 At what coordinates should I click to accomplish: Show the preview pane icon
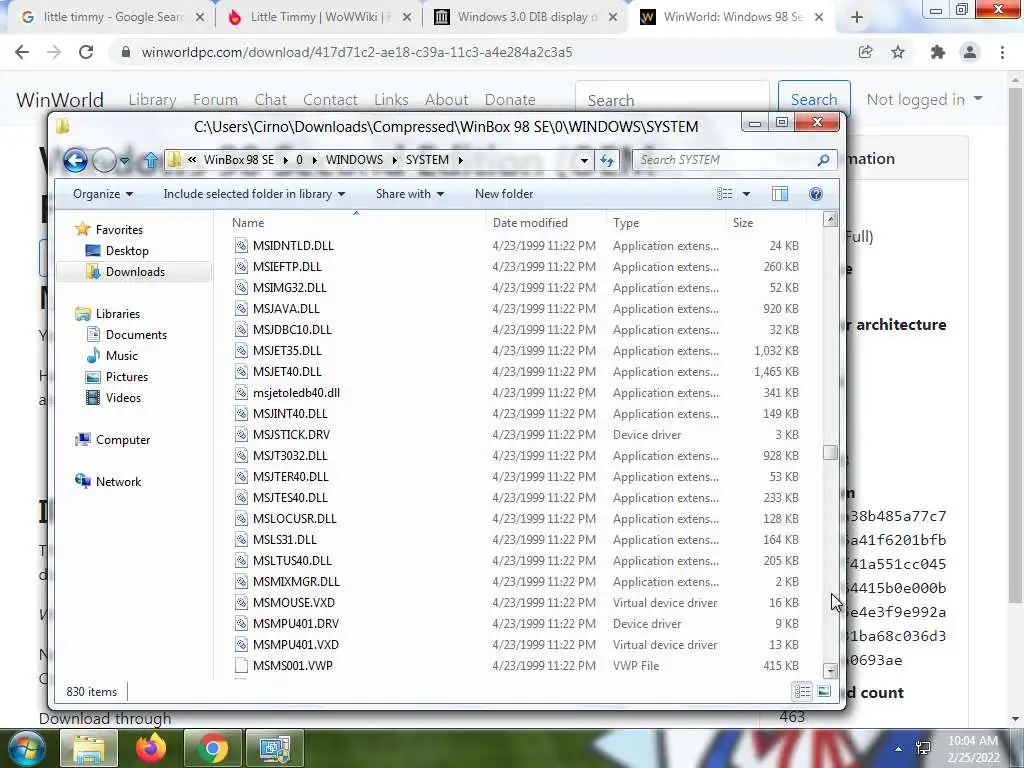[x=780, y=194]
